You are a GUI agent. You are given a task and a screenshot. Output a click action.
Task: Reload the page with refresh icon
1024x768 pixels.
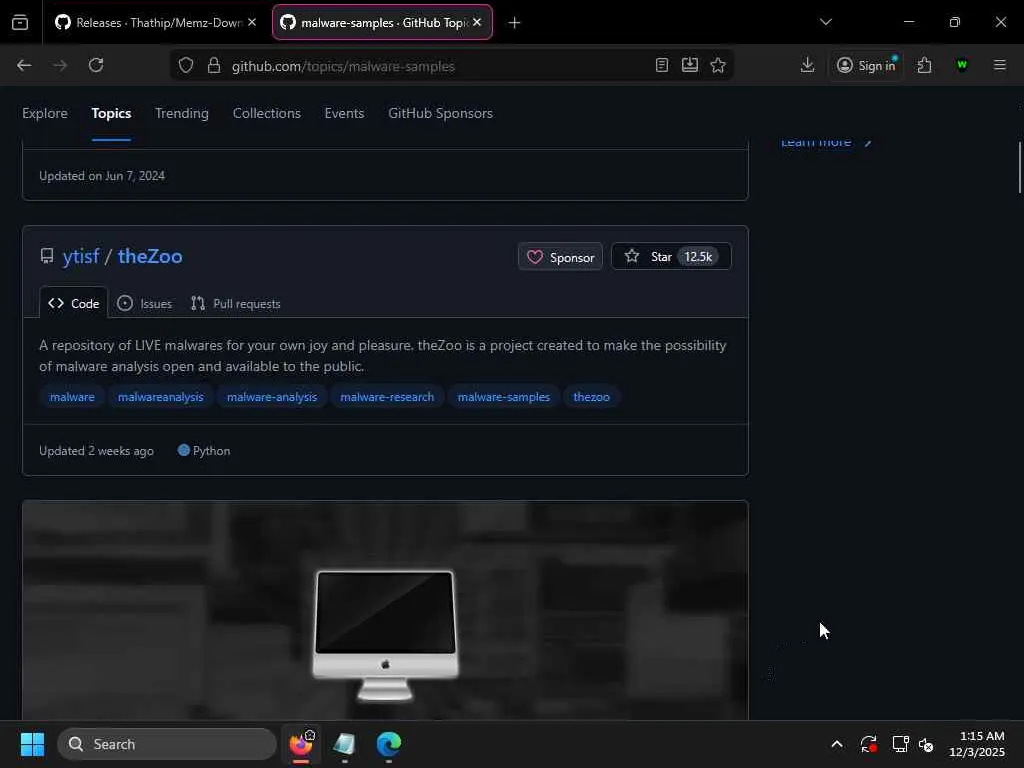[x=96, y=65]
